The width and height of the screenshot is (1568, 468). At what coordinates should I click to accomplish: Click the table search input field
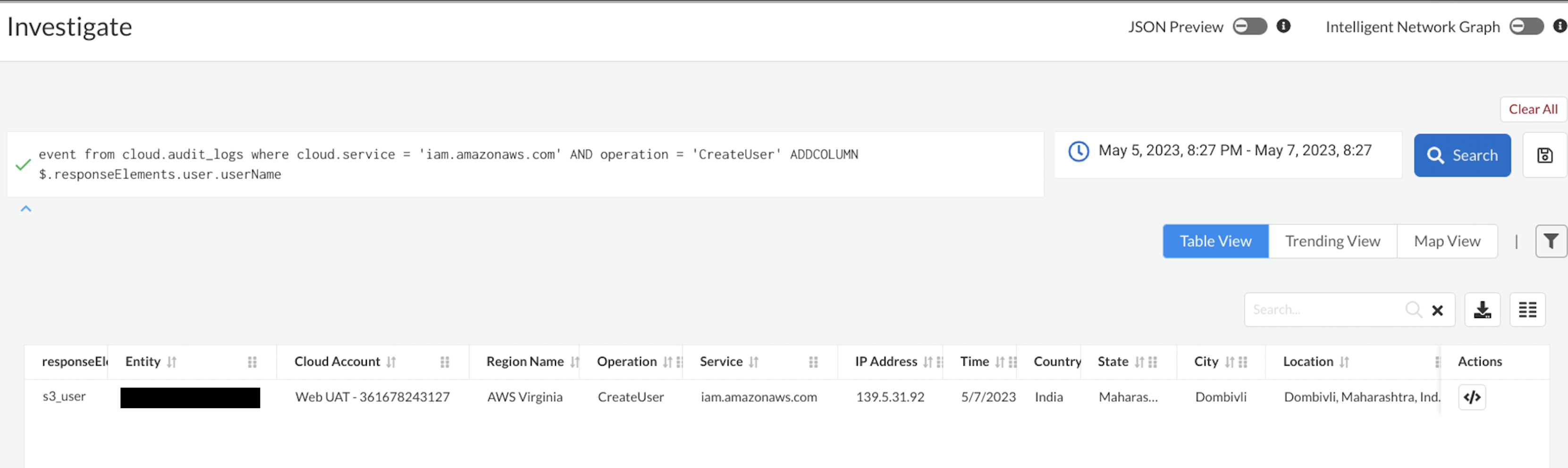coord(1324,310)
